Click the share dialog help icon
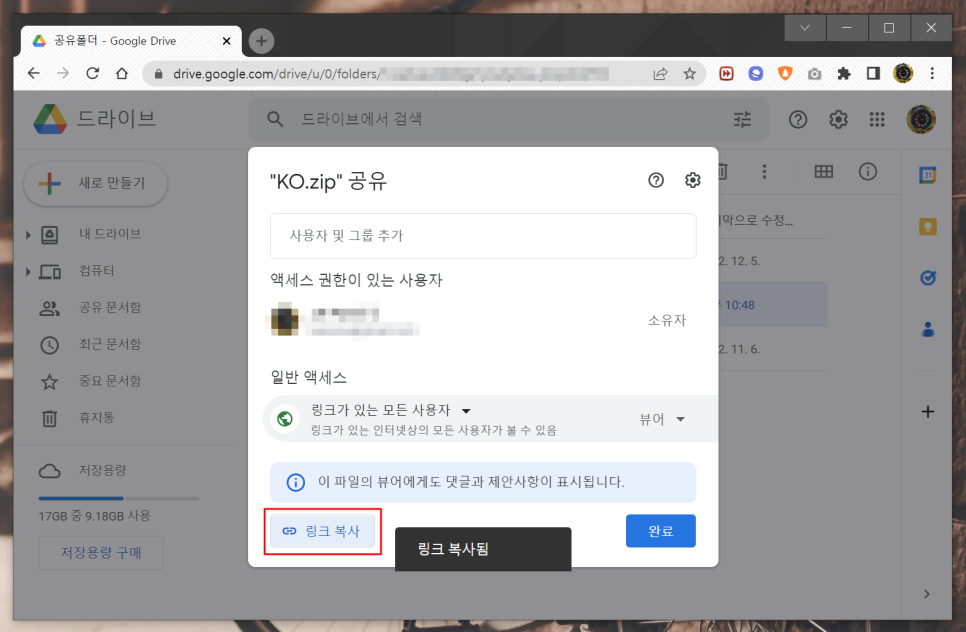The width and height of the screenshot is (966, 632). [x=656, y=180]
